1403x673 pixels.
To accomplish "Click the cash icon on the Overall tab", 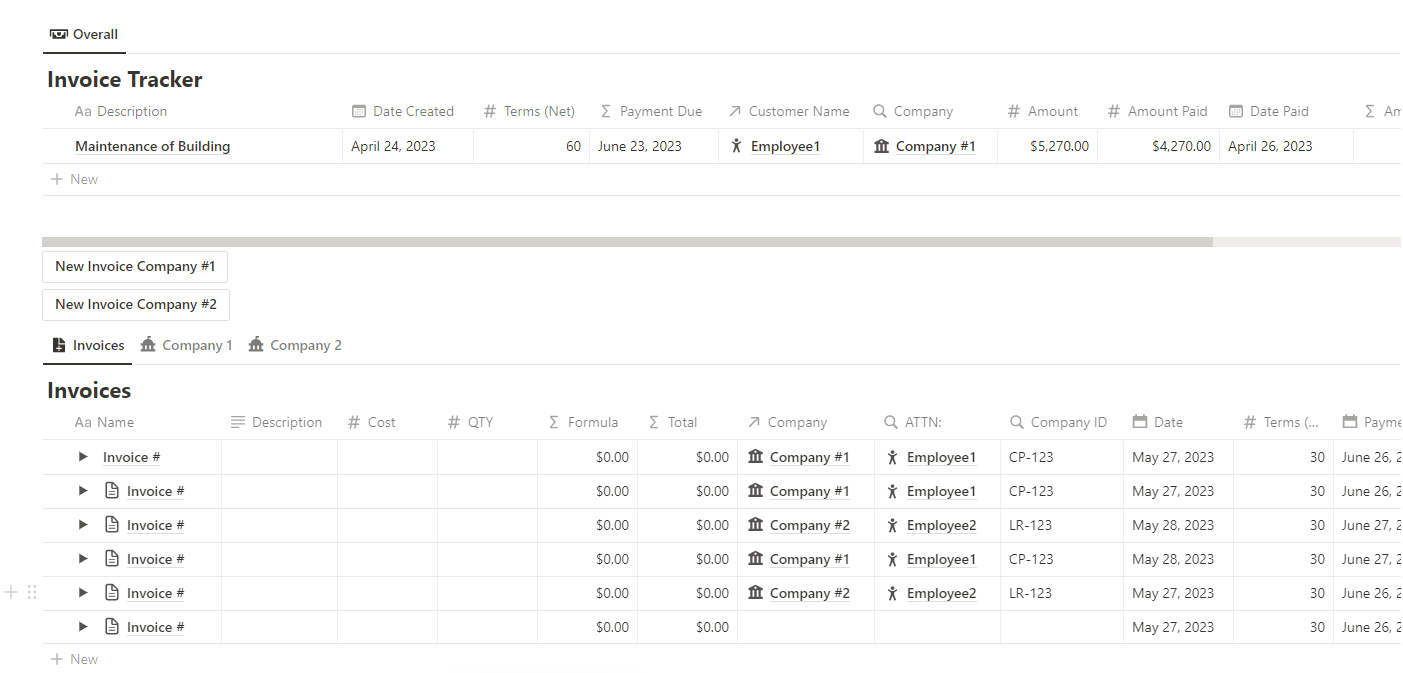I will [x=59, y=34].
